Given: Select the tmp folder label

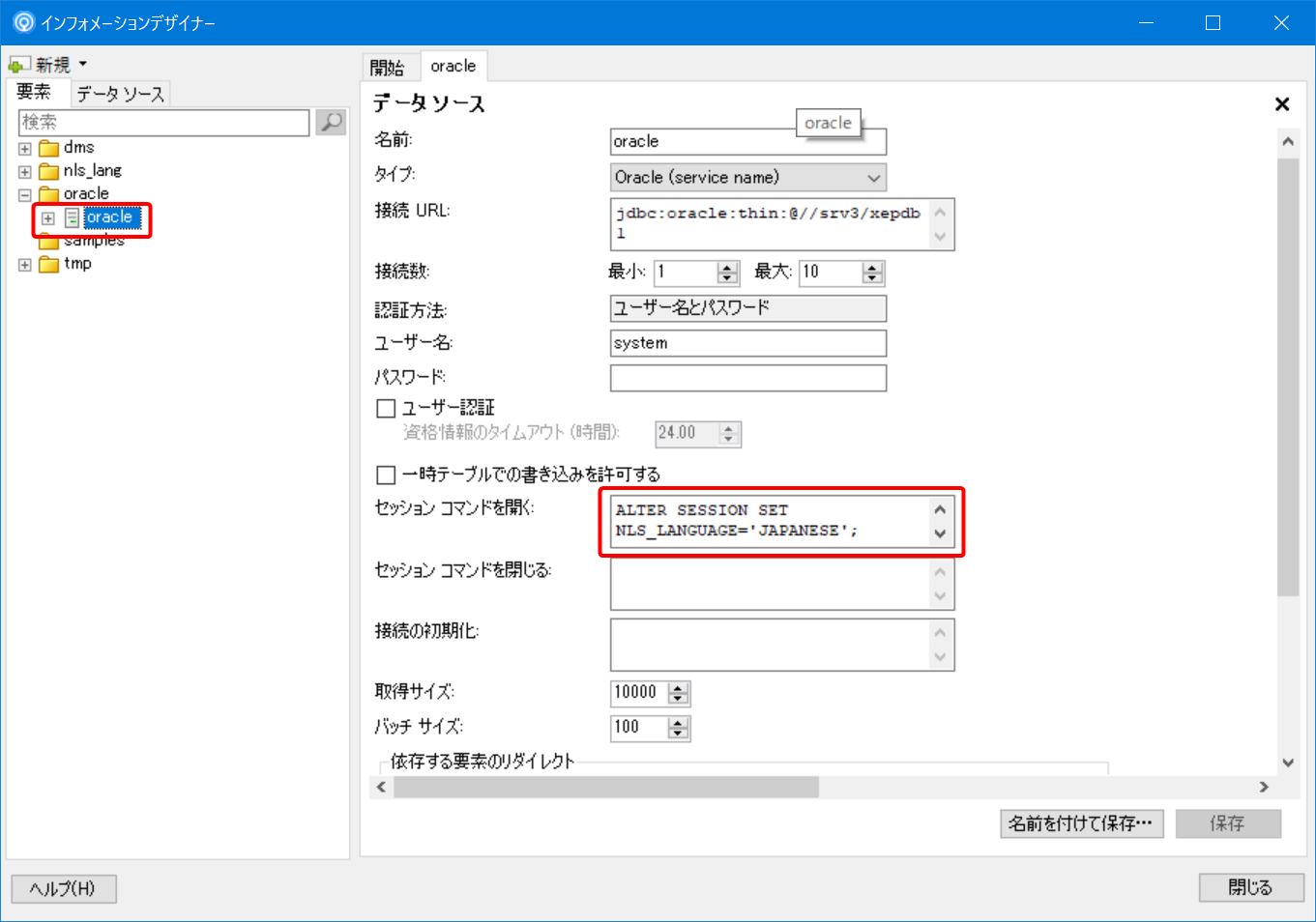Looking at the screenshot, I should click(x=78, y=264).
